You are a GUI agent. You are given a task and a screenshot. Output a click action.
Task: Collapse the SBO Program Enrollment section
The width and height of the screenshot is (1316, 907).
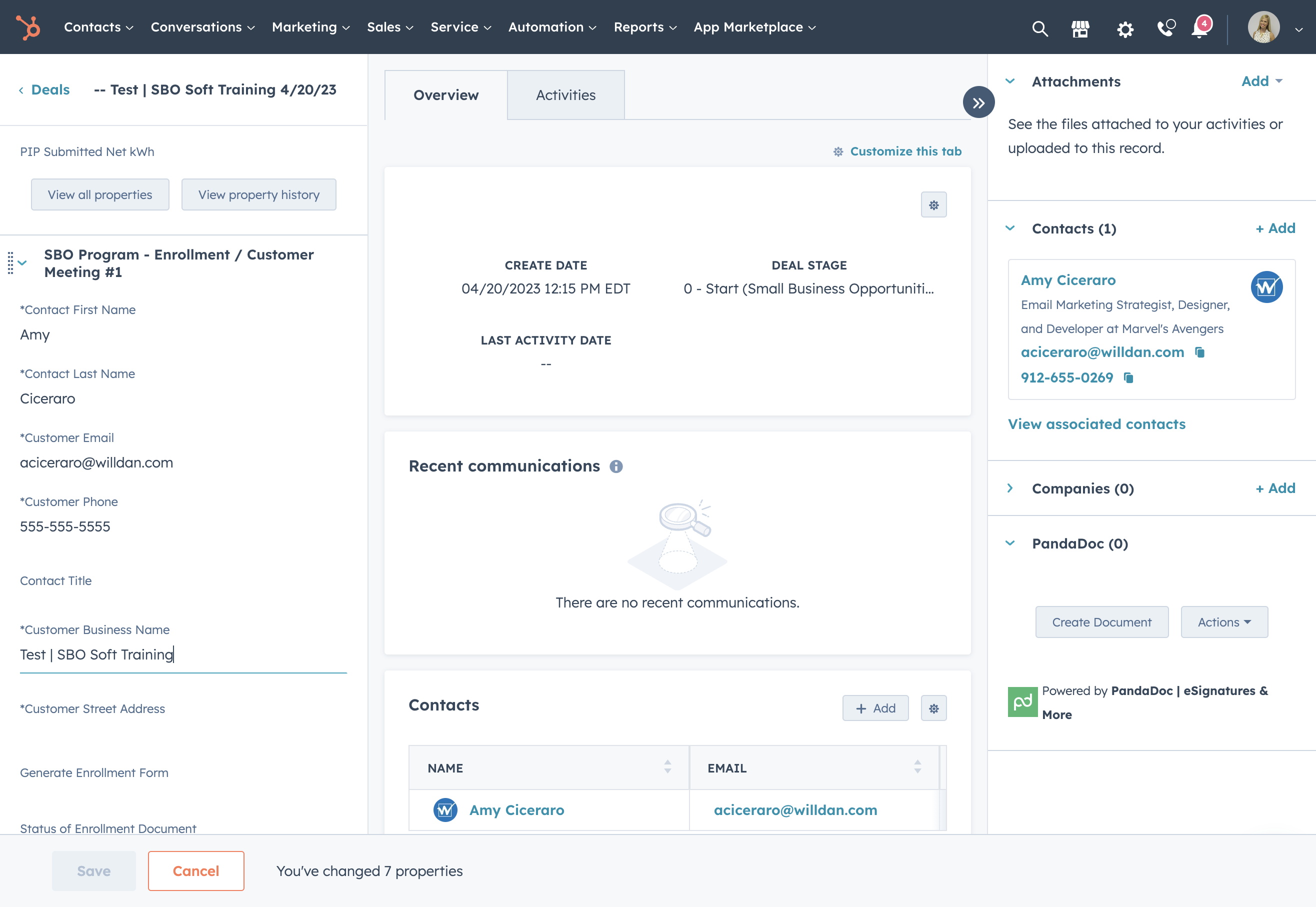coord(22,263)
